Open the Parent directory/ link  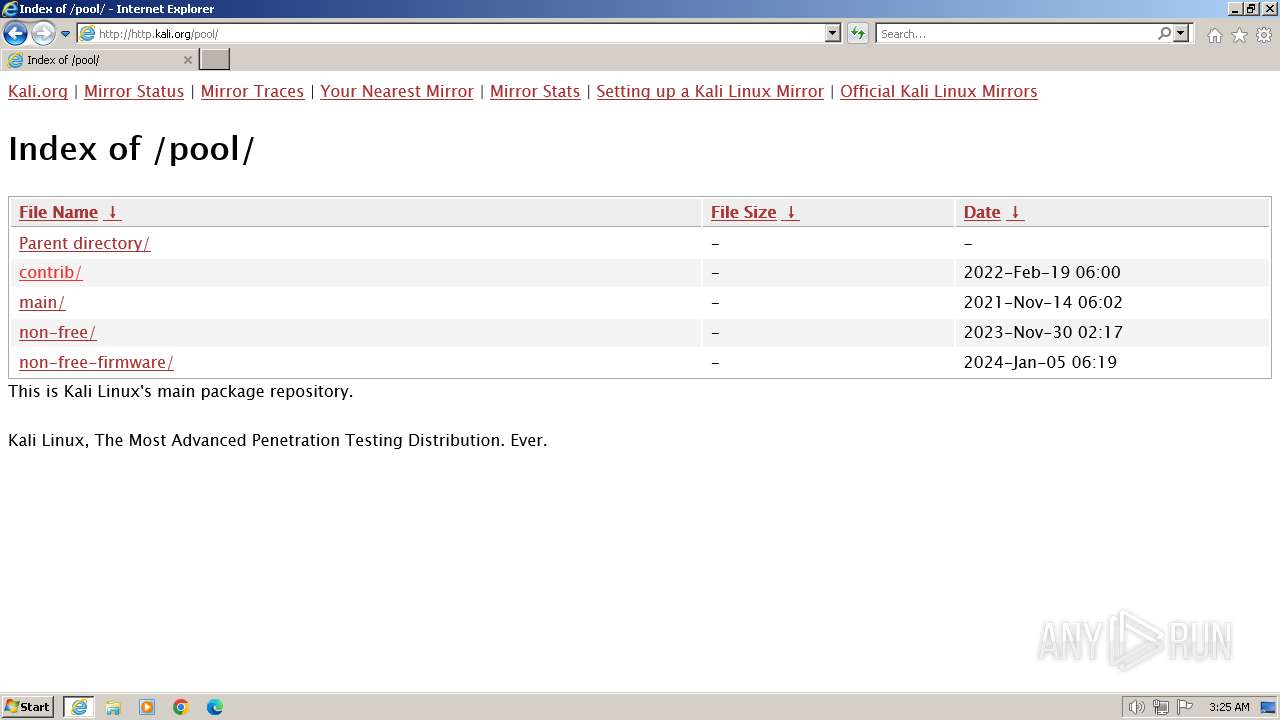[84, 243]
